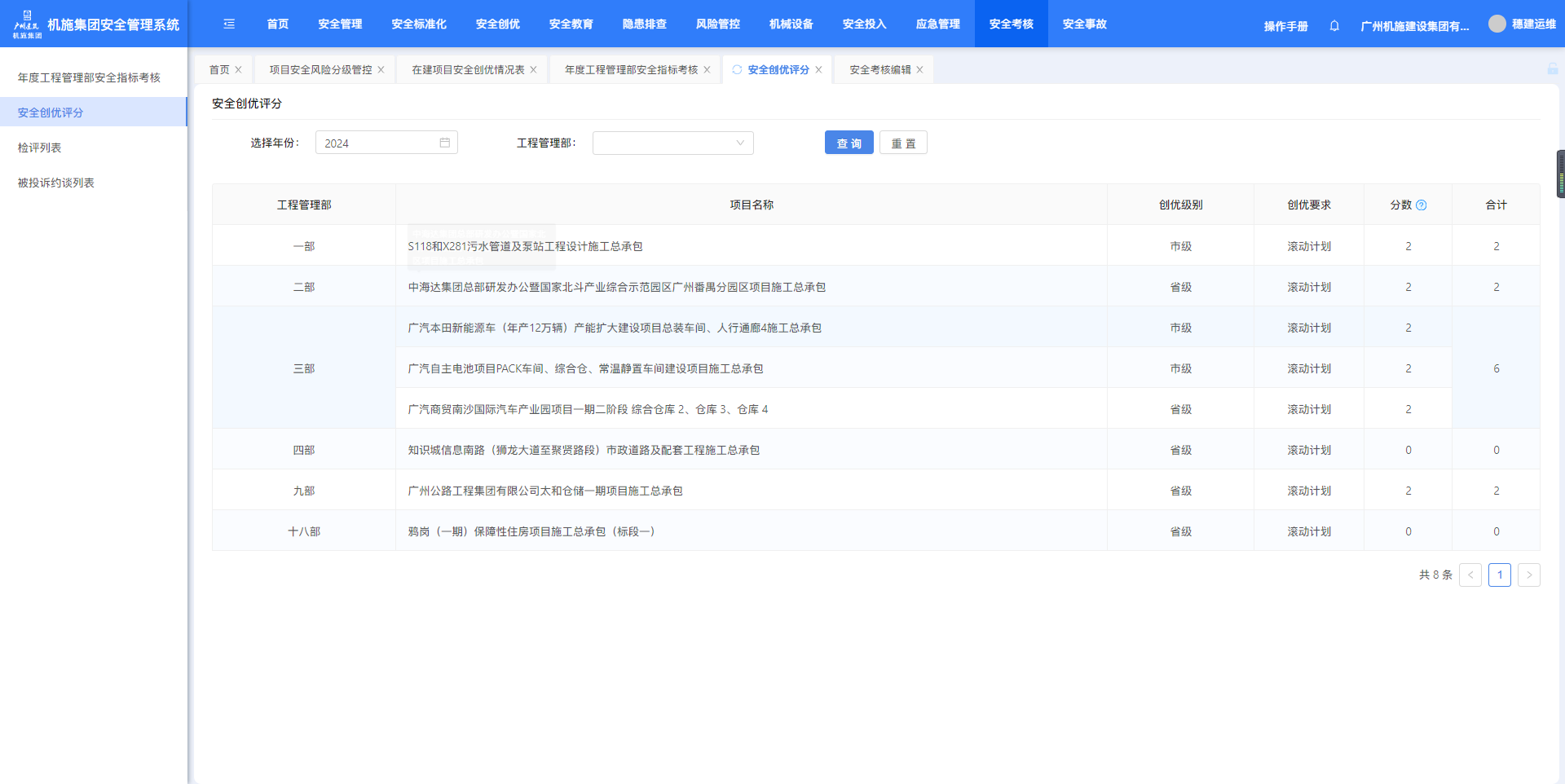Click the score help question-mark icon
This screenshot has height=784, width=1565.
(1422, 205)
